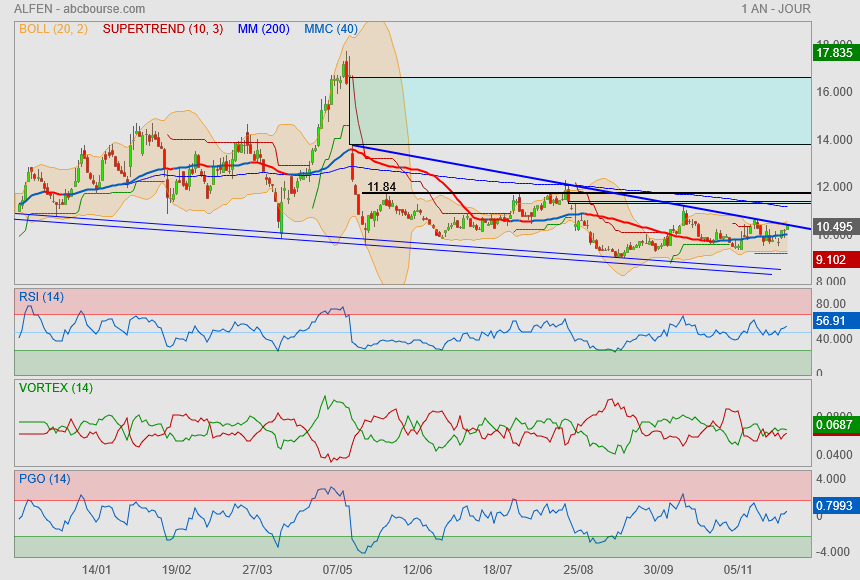Click the green 0.0687 Vortex value tag

click(834, 426)
